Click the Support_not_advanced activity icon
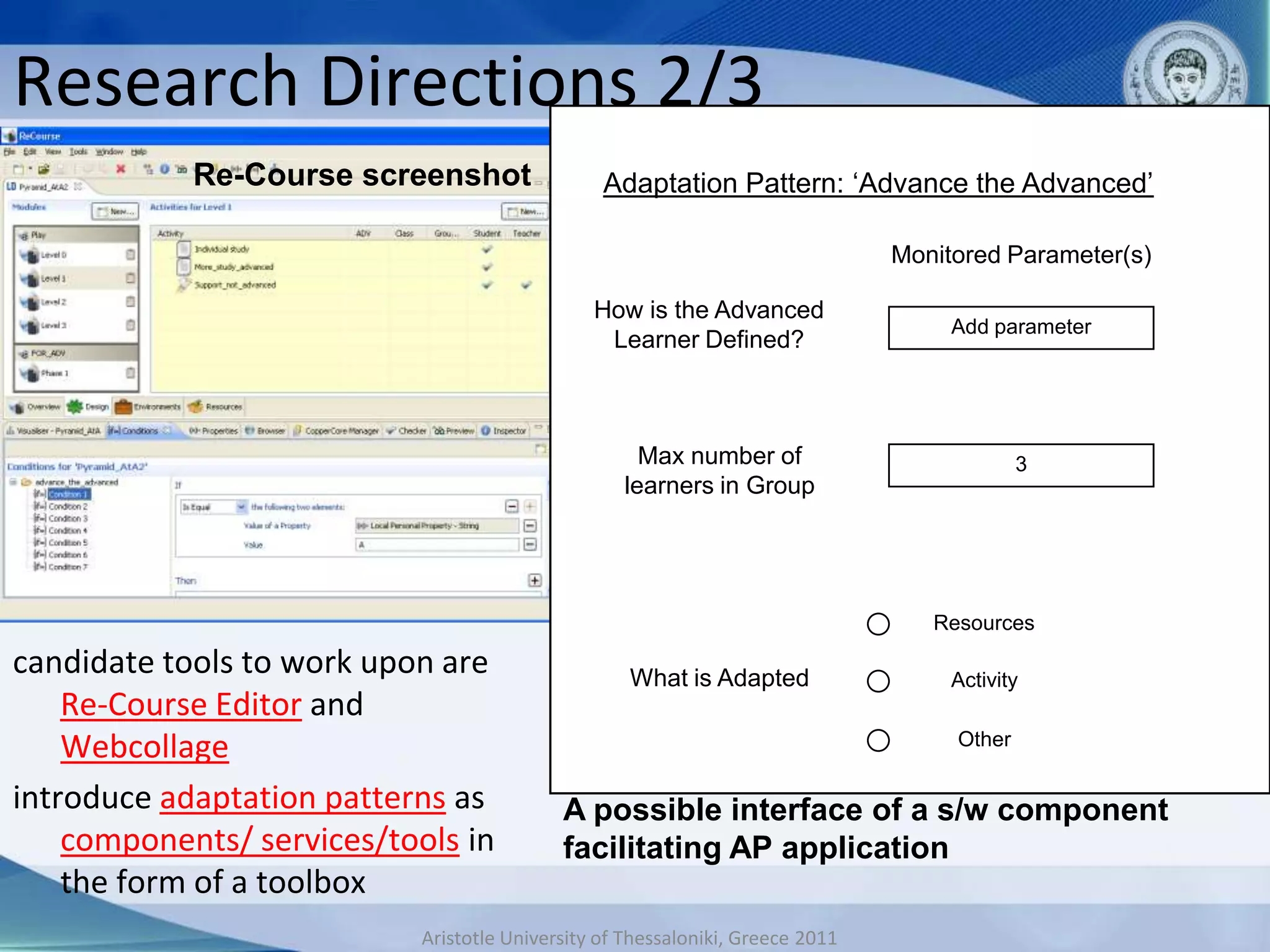 point(184,284)
